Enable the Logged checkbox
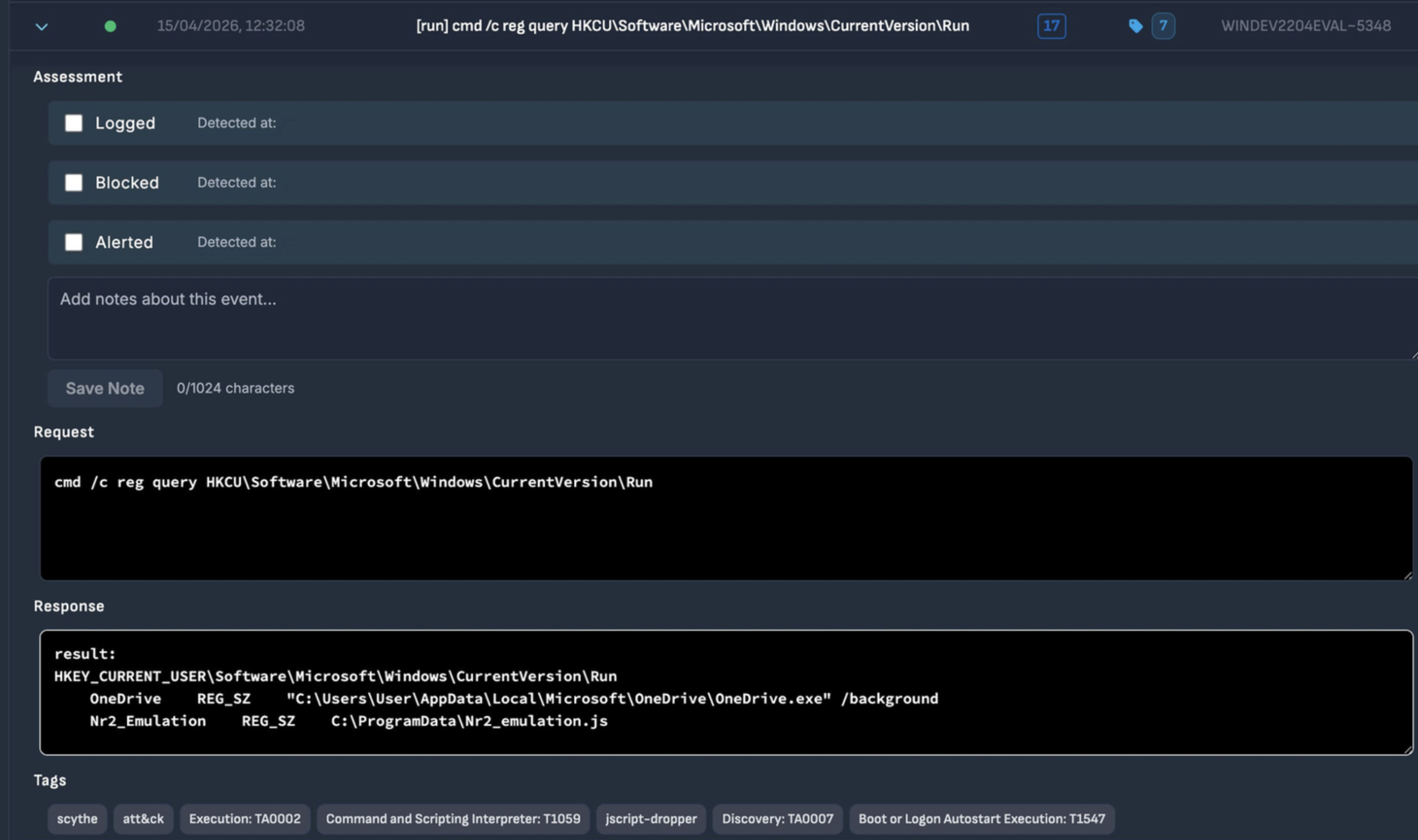 tap(74, 123)
